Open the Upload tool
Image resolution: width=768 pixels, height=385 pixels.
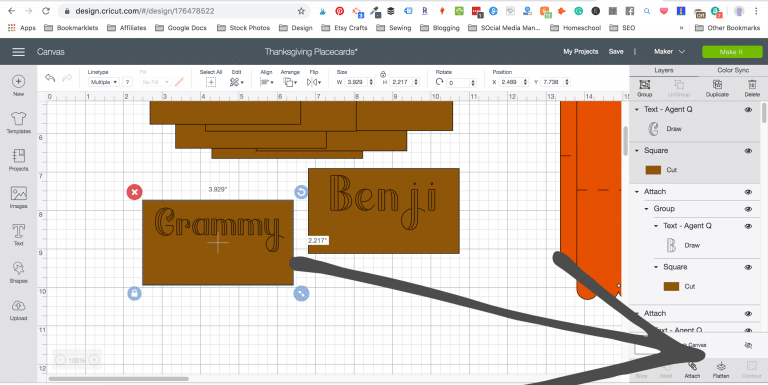(x=18, y=310)
